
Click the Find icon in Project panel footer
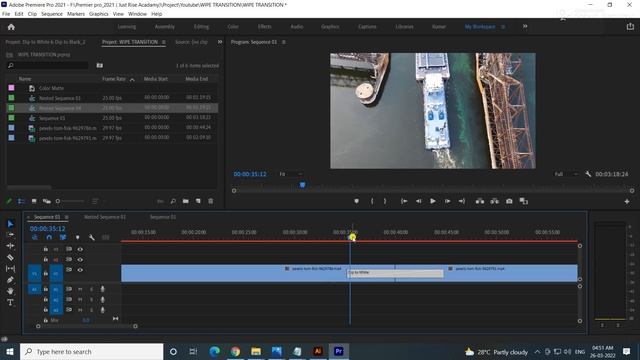(x=173, y=201)
